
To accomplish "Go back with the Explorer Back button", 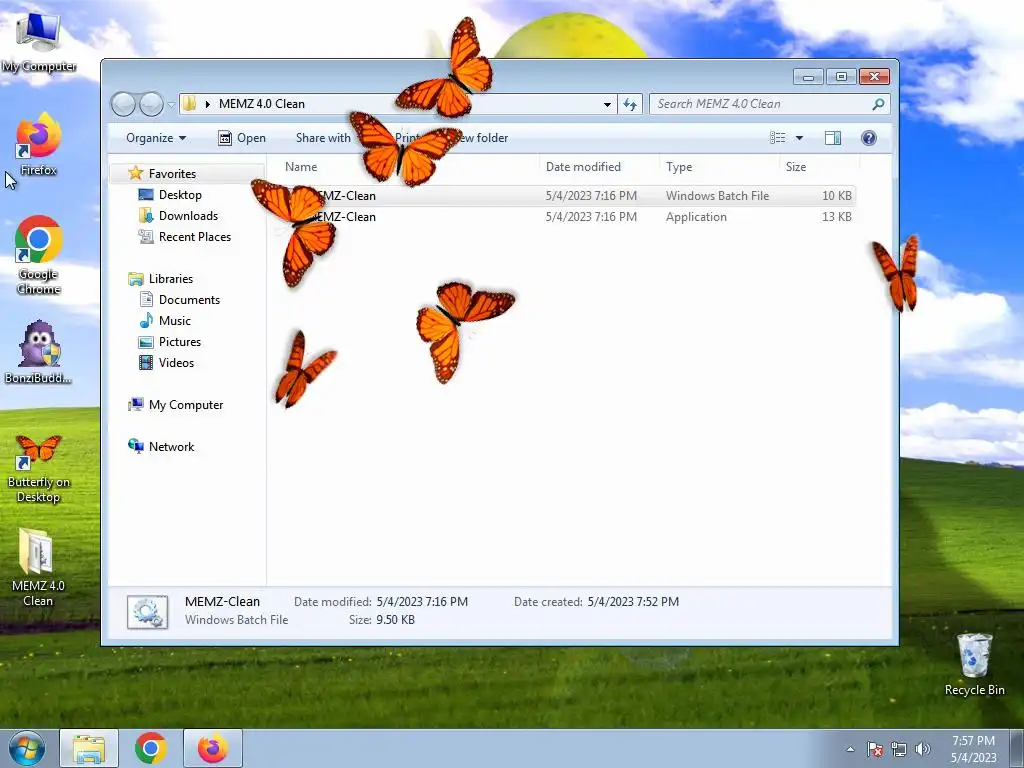I will pos(123,104).
